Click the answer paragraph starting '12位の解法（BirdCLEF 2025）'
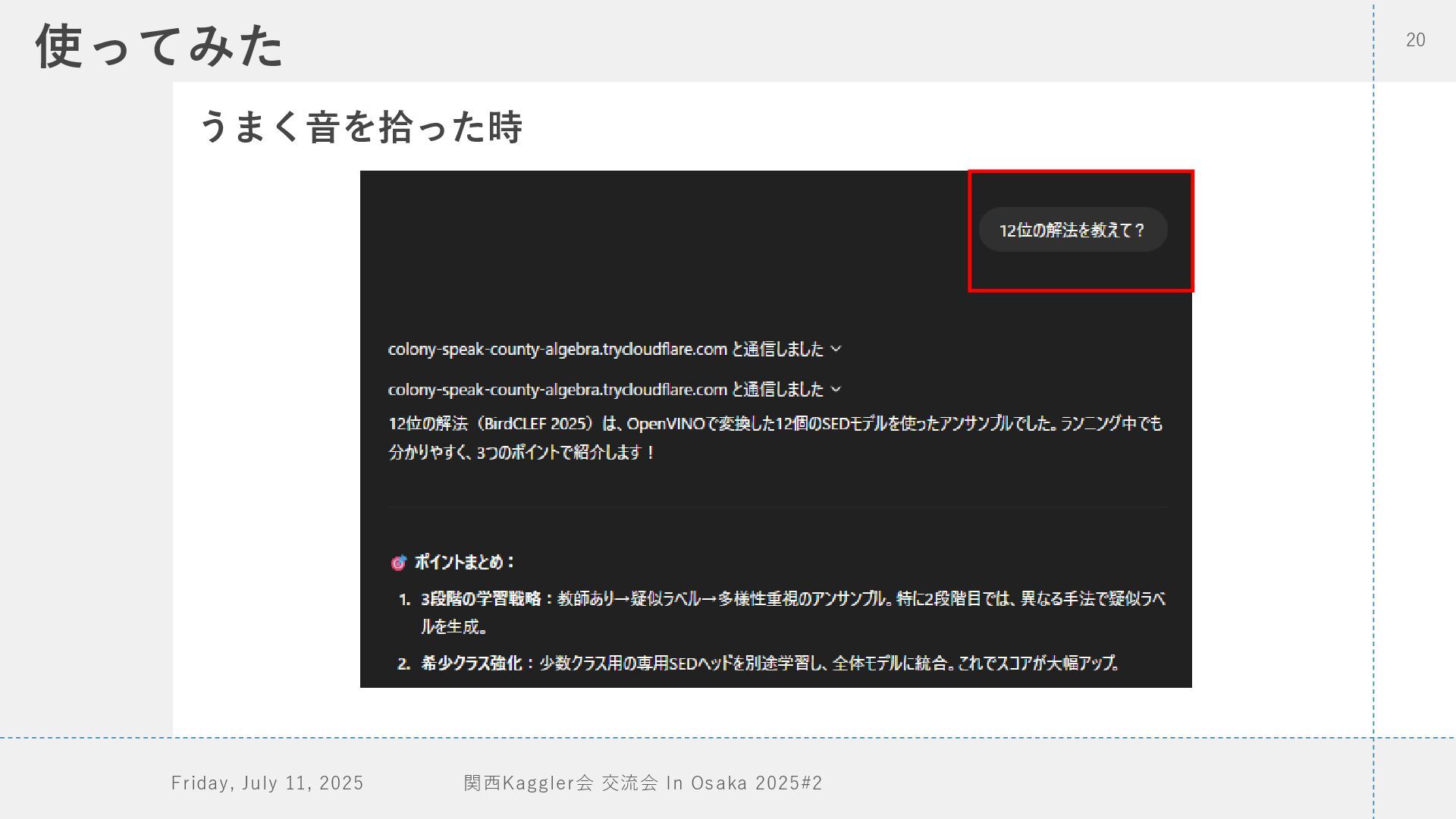The image size is (1456, 819). (x=775, y=438)
